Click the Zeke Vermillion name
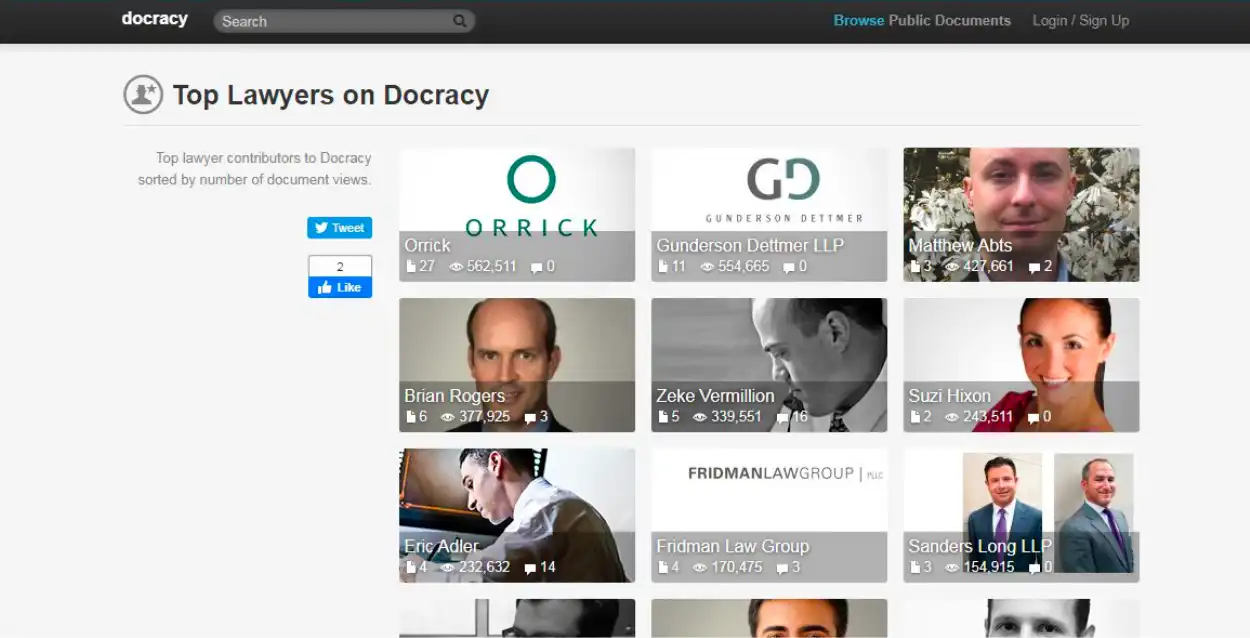This screenshot has height=638, width=1250. (x=715, y=395)
